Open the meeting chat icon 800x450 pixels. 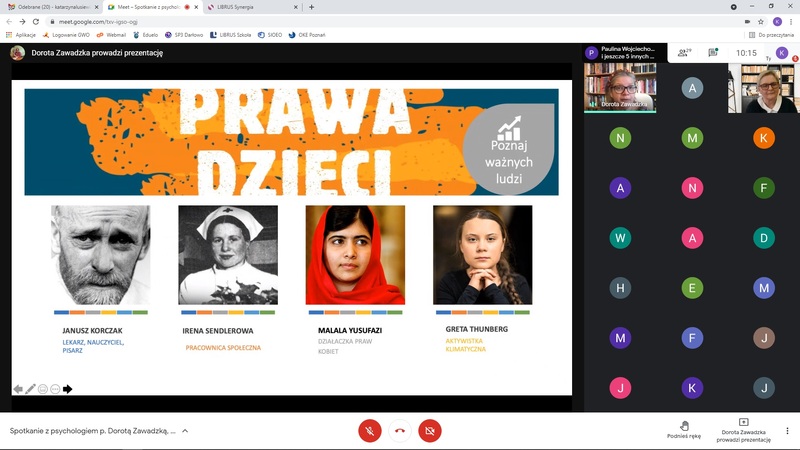(x=713, y=53)
